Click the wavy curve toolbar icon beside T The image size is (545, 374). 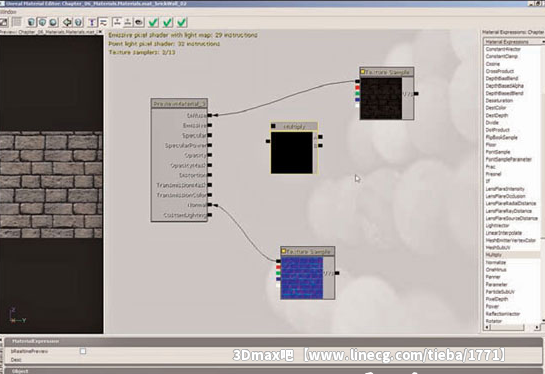[x=103, y=22]
